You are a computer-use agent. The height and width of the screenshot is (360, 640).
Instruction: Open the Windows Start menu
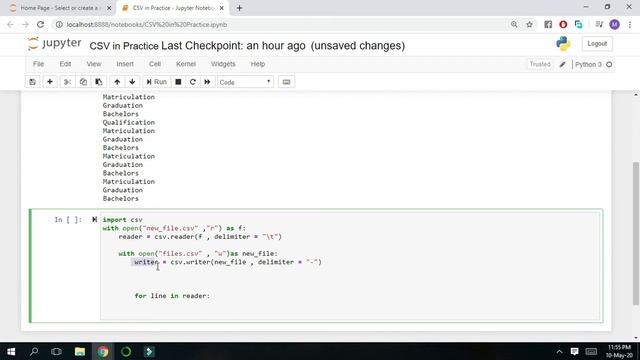11,351
